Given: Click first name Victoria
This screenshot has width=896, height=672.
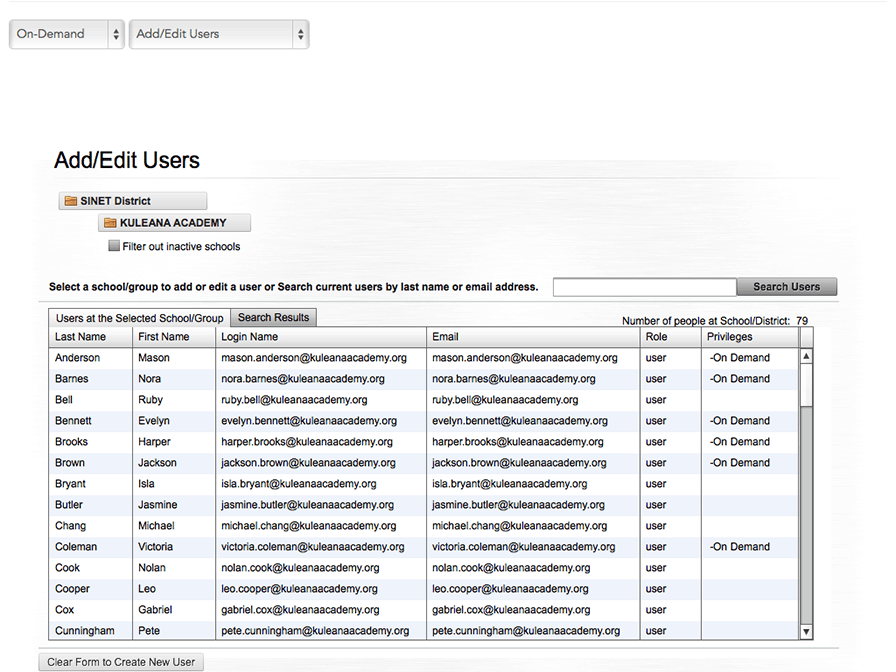Looking at the screenshot, I should [x=155, y=547].
